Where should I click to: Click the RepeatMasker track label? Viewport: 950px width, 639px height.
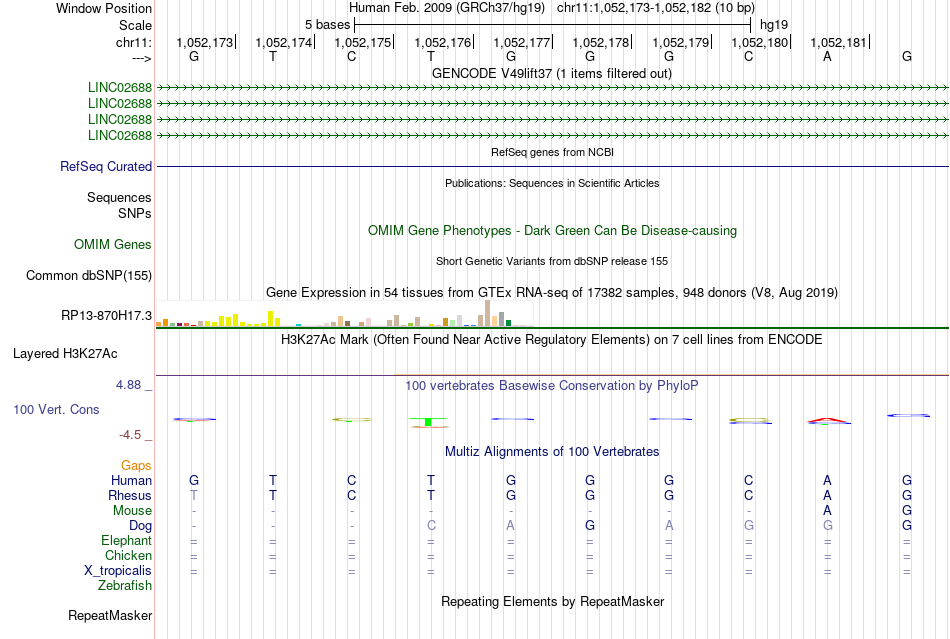(x=110, y=615)
